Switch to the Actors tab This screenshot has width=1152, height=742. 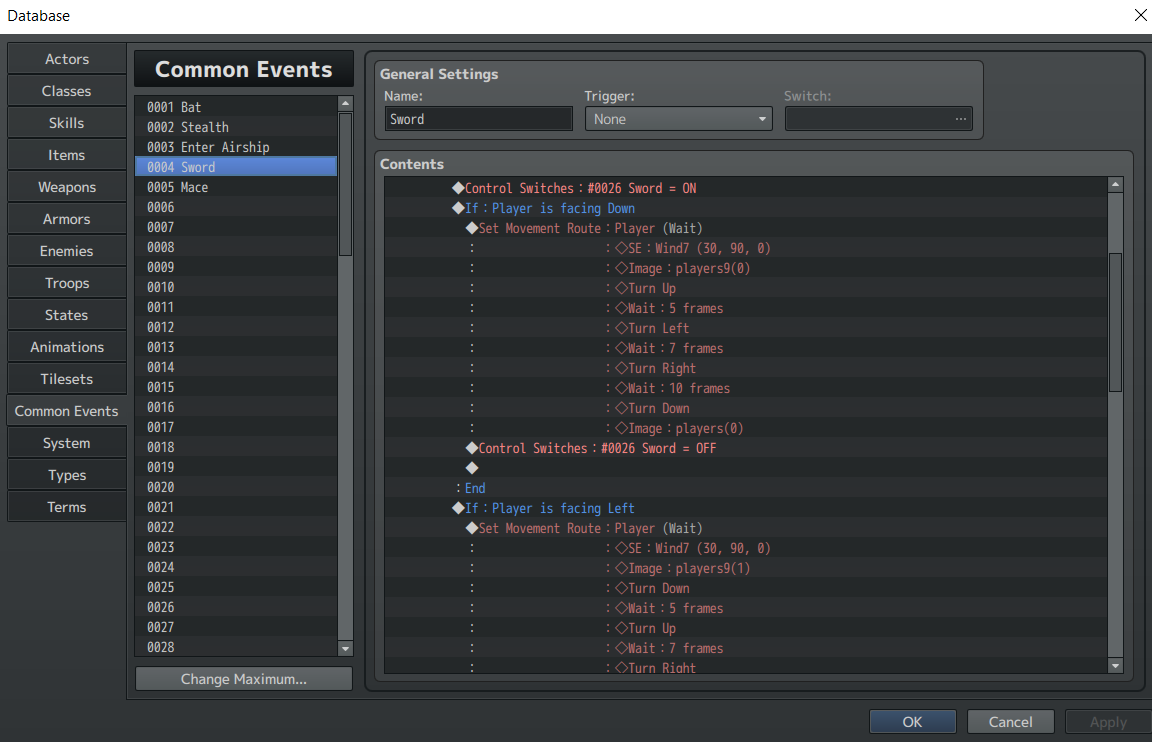coord(67,59)
